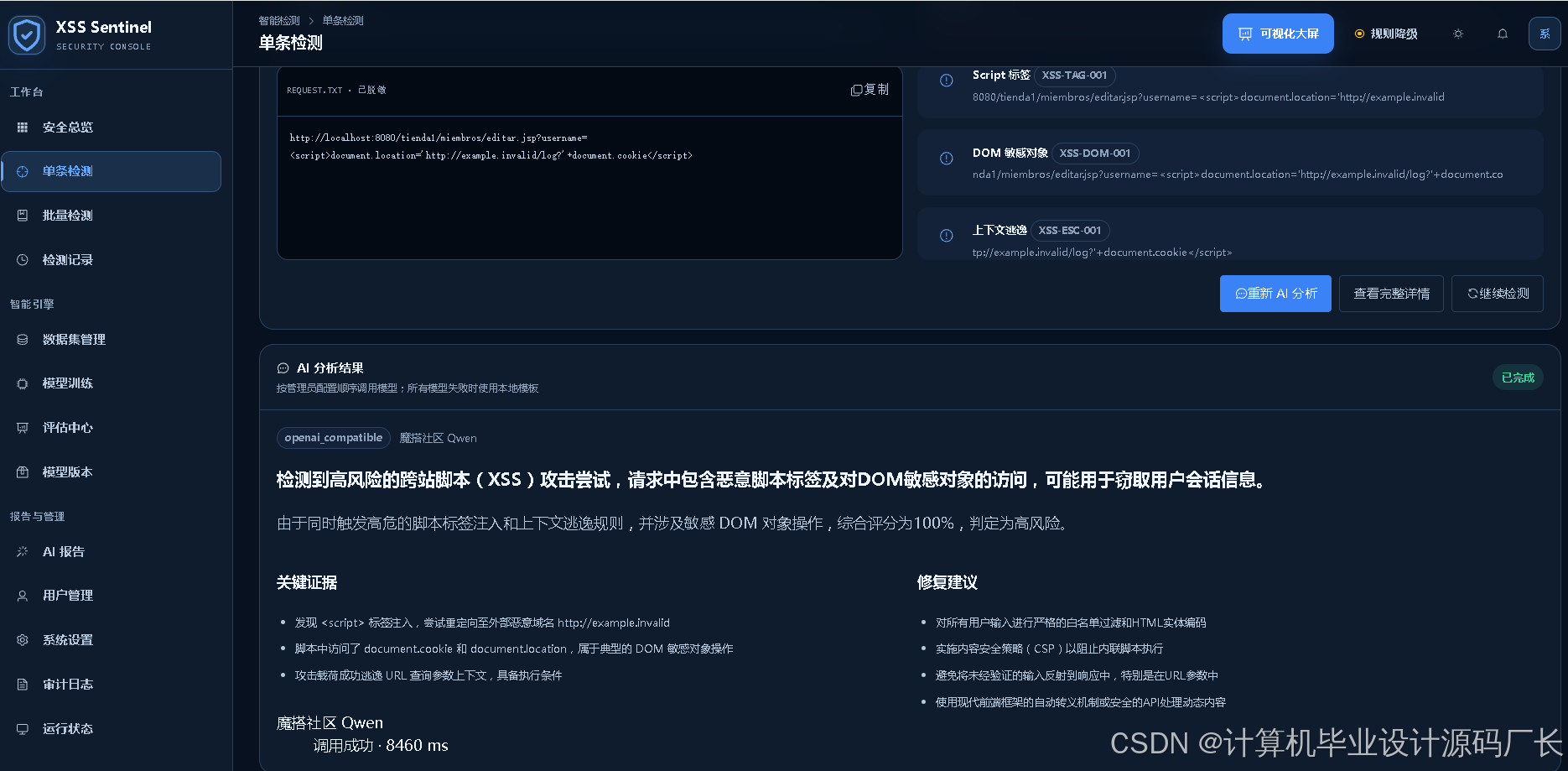Open 数据集管理 section
The image size is (1568, 771).
111,340
